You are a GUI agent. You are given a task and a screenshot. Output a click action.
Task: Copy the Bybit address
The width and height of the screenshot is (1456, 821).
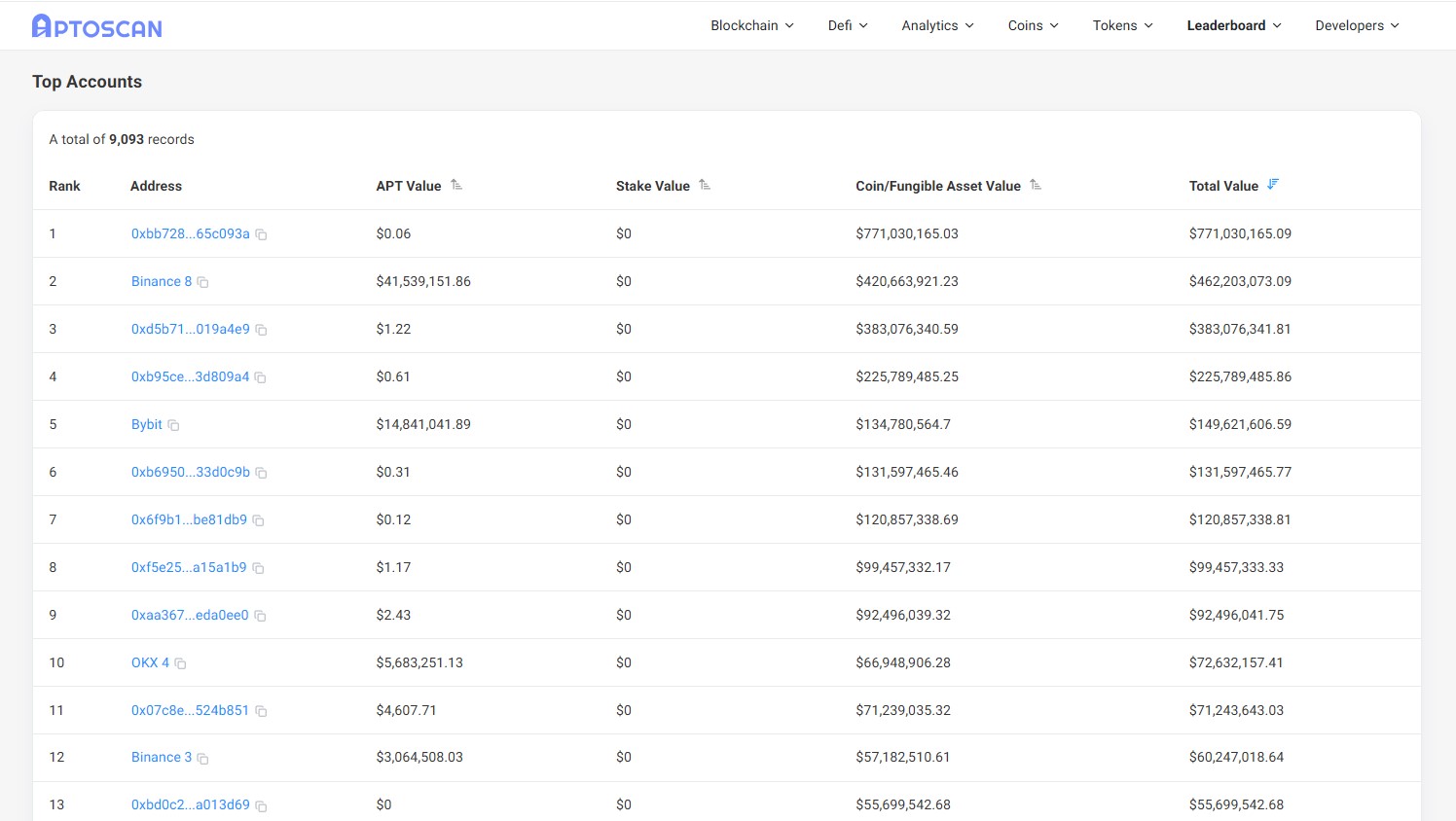point(173,425)
